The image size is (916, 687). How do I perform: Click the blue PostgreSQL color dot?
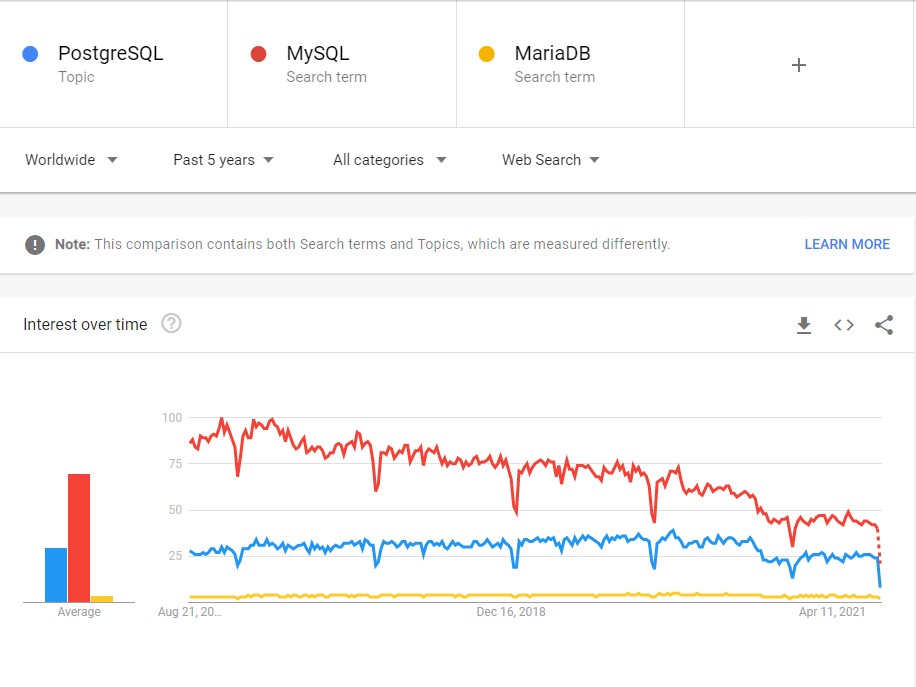[30, 54]
